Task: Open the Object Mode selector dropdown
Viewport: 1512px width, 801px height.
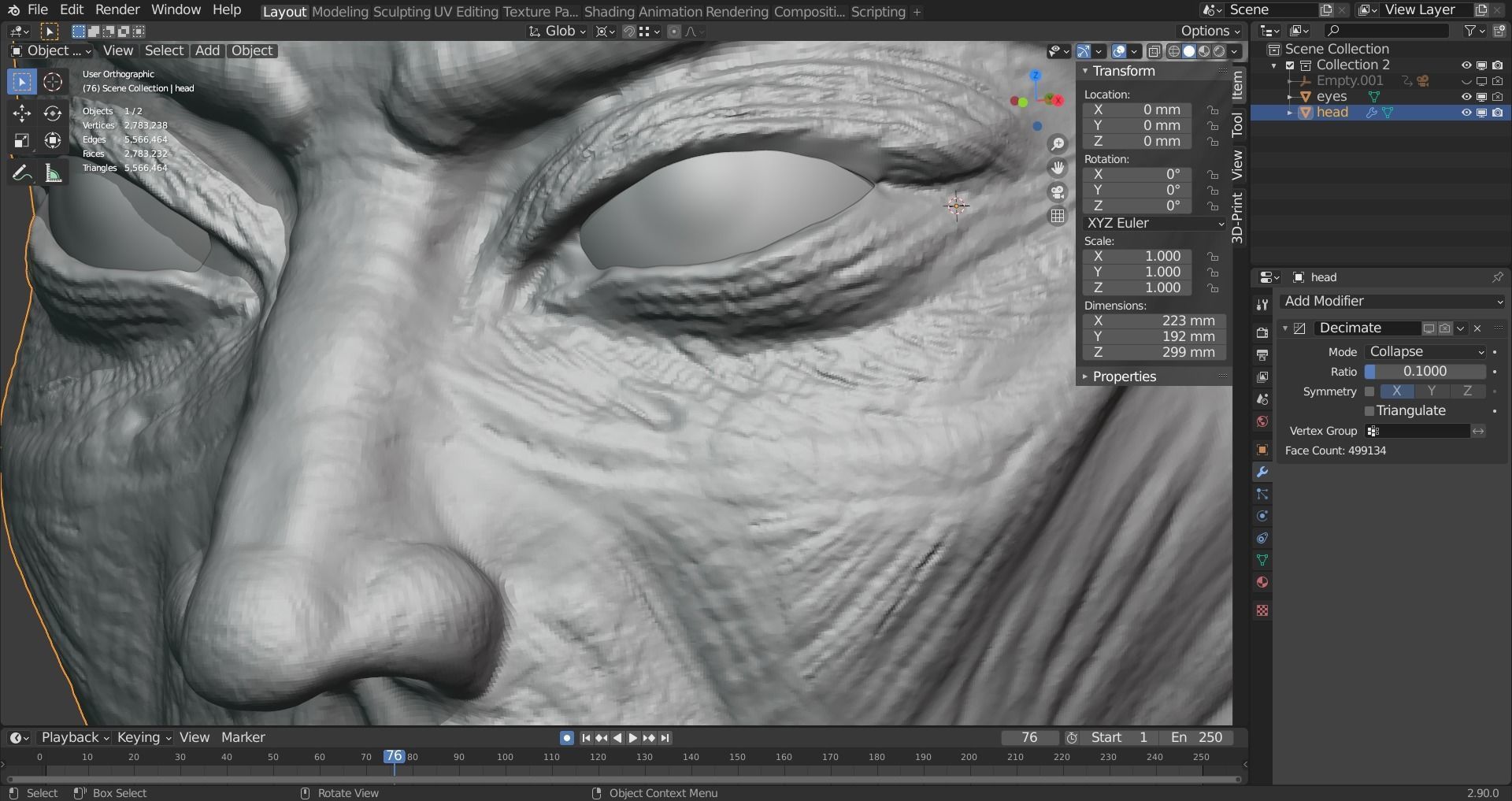Action: (50, 51)
